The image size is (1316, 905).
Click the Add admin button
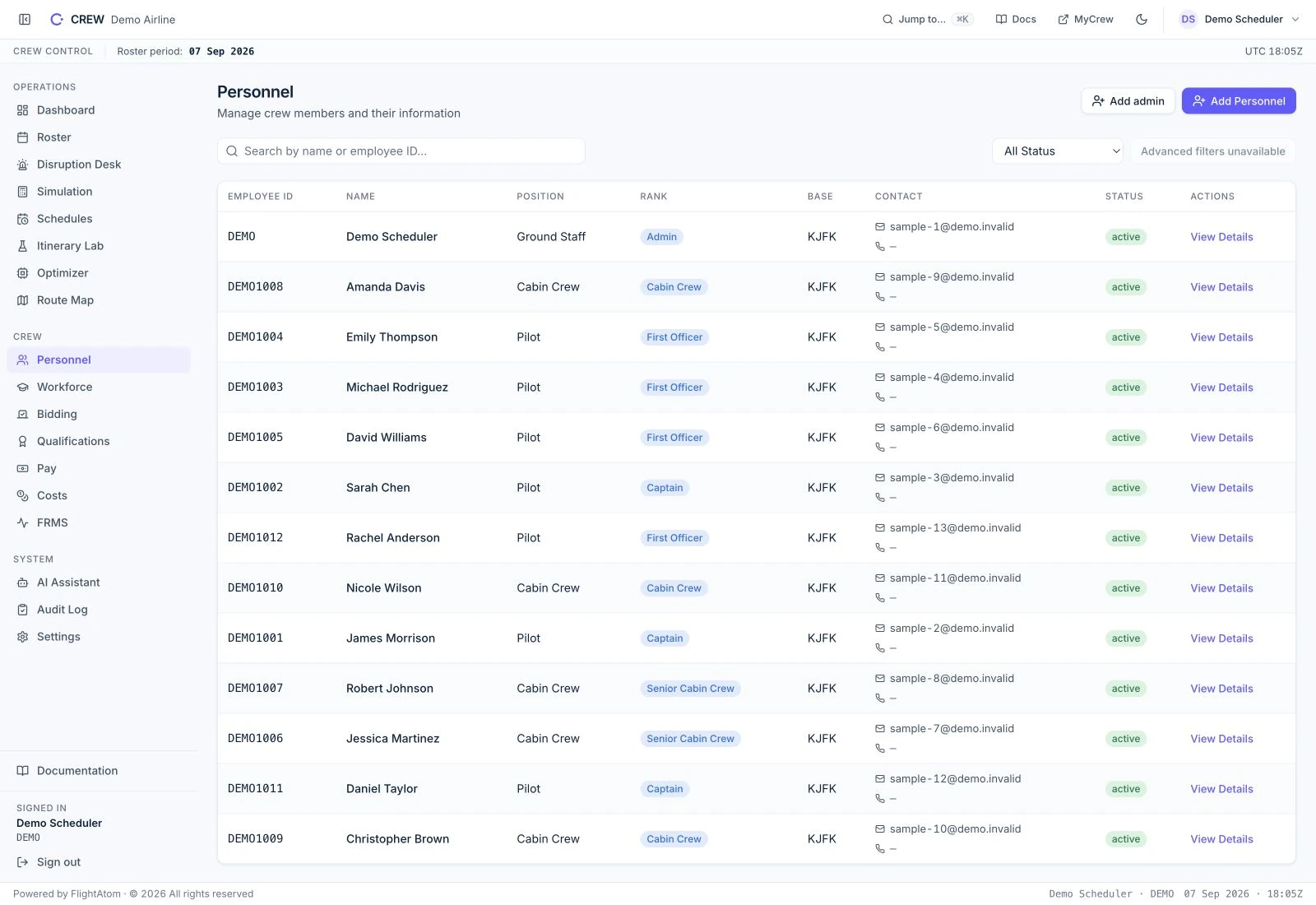pos(1128,101)
